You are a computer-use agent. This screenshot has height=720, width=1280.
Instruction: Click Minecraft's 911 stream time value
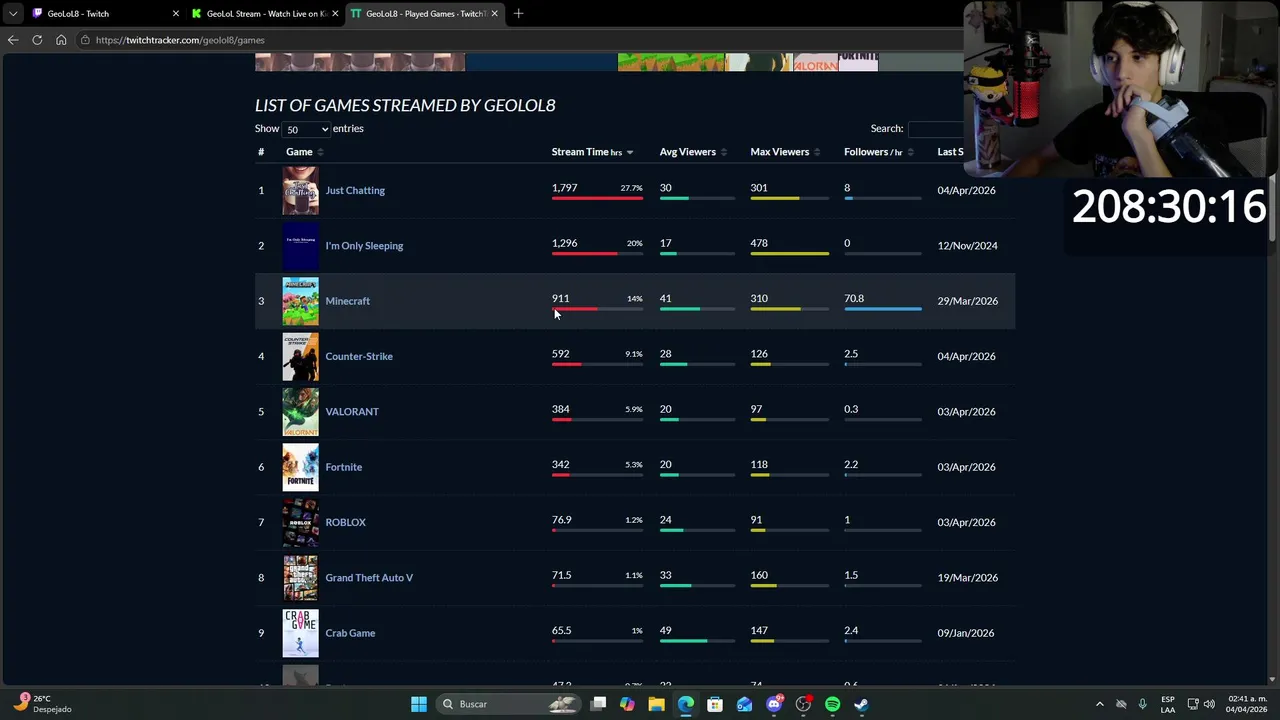(x=560, y=298)
